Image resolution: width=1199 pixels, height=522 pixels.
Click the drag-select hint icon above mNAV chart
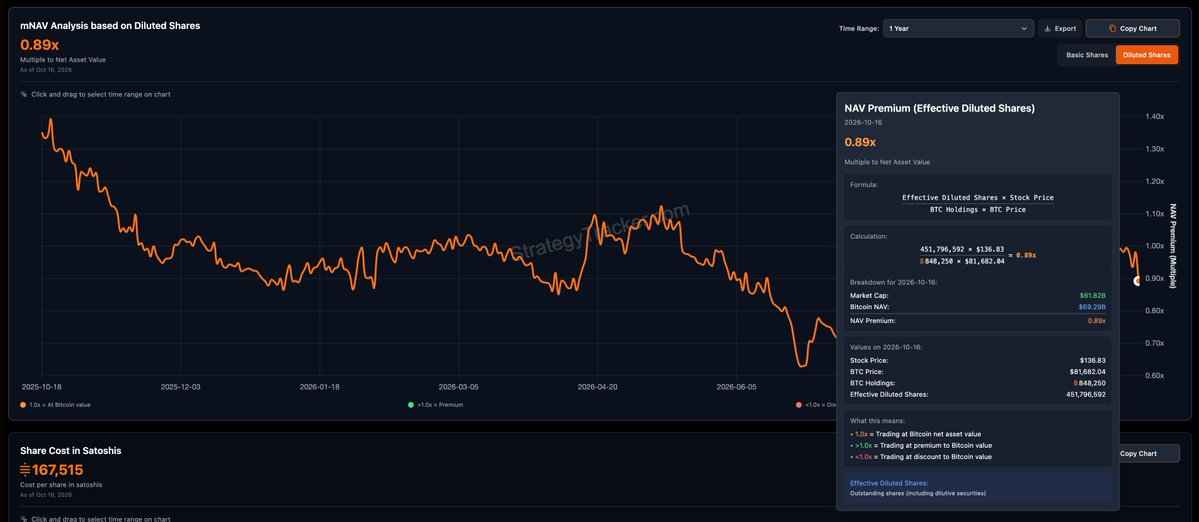click(x=24, y=95)
